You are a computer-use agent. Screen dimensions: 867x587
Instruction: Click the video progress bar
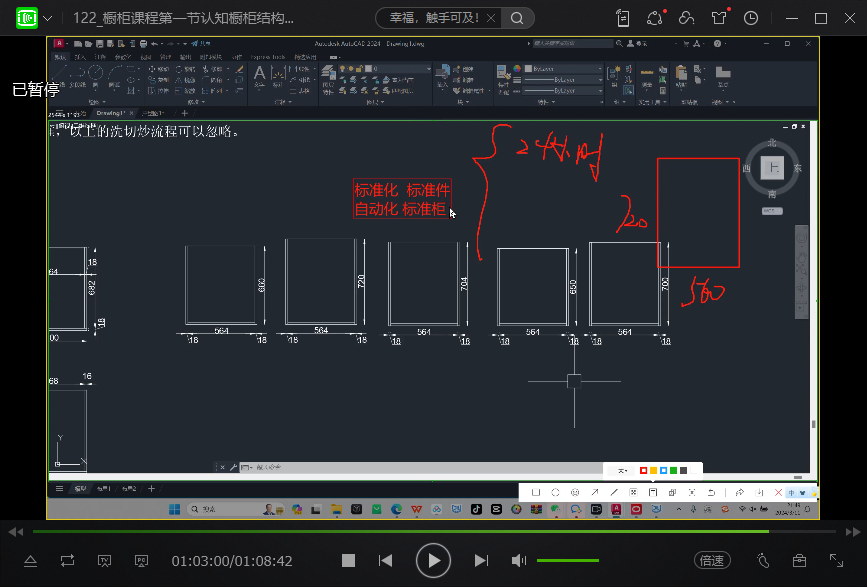coord(400,531)
